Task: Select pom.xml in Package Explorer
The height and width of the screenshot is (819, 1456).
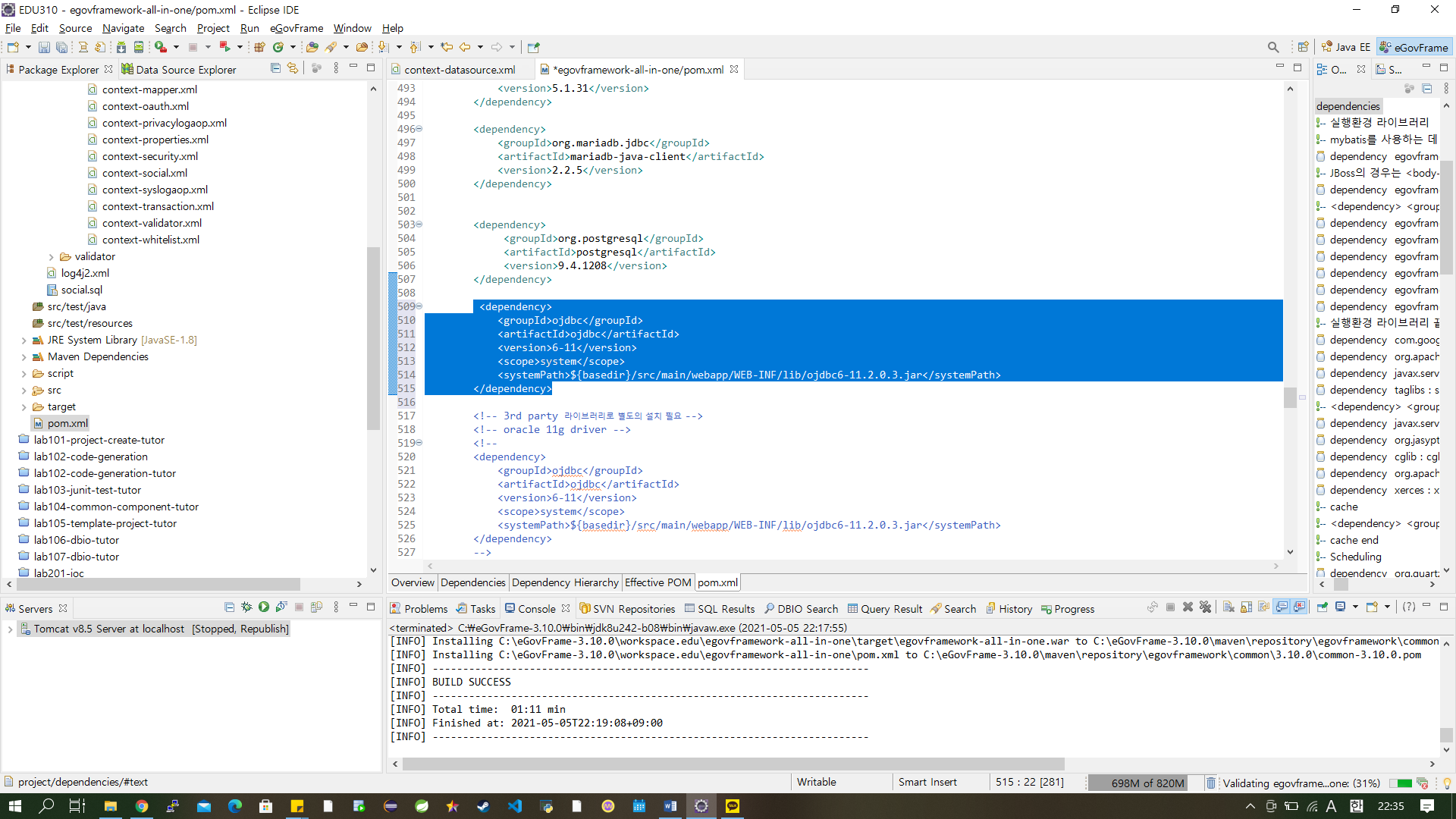Action: tap(67, 423)
